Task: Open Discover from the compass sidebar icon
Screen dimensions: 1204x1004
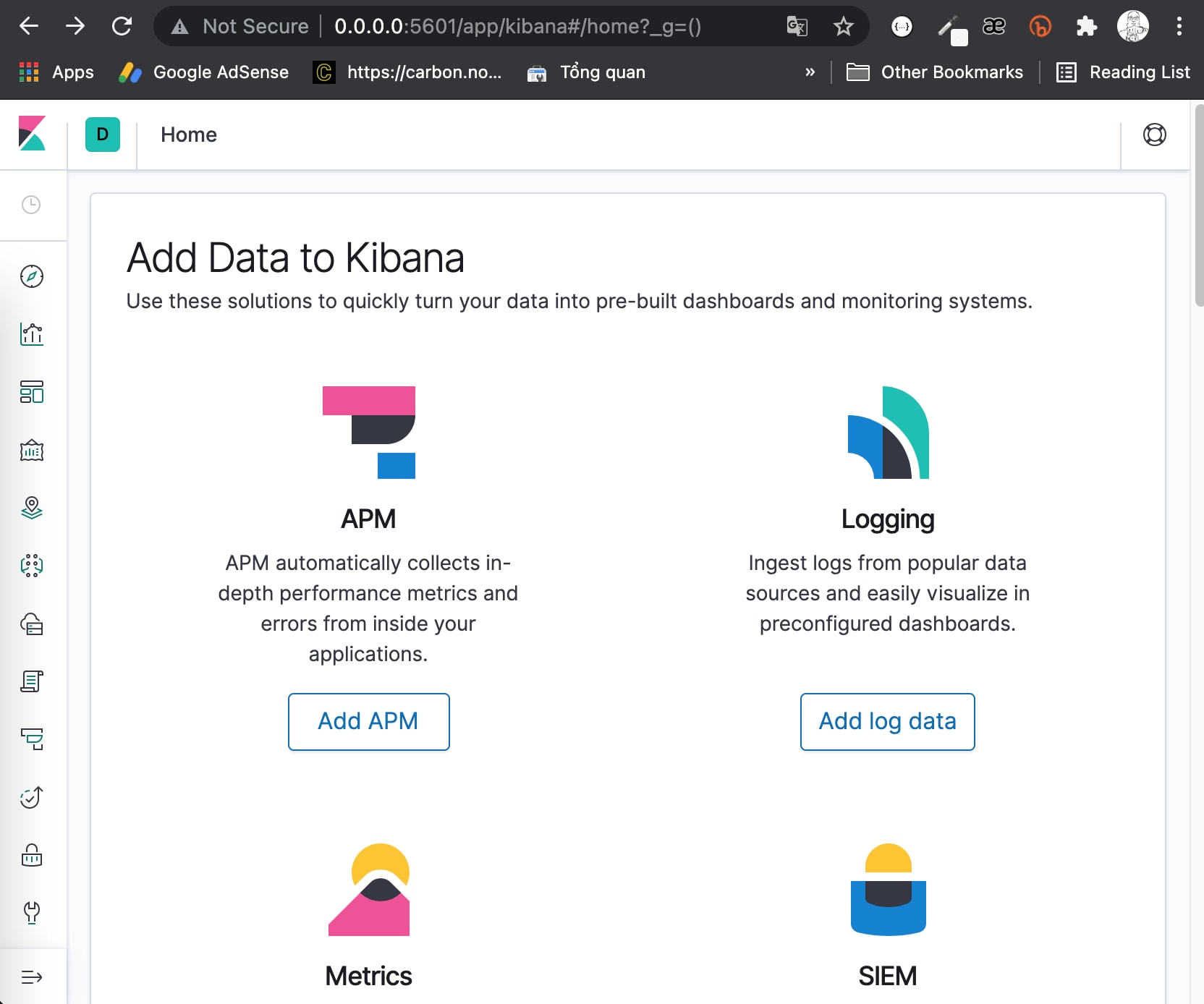Action: click(32, 276)
